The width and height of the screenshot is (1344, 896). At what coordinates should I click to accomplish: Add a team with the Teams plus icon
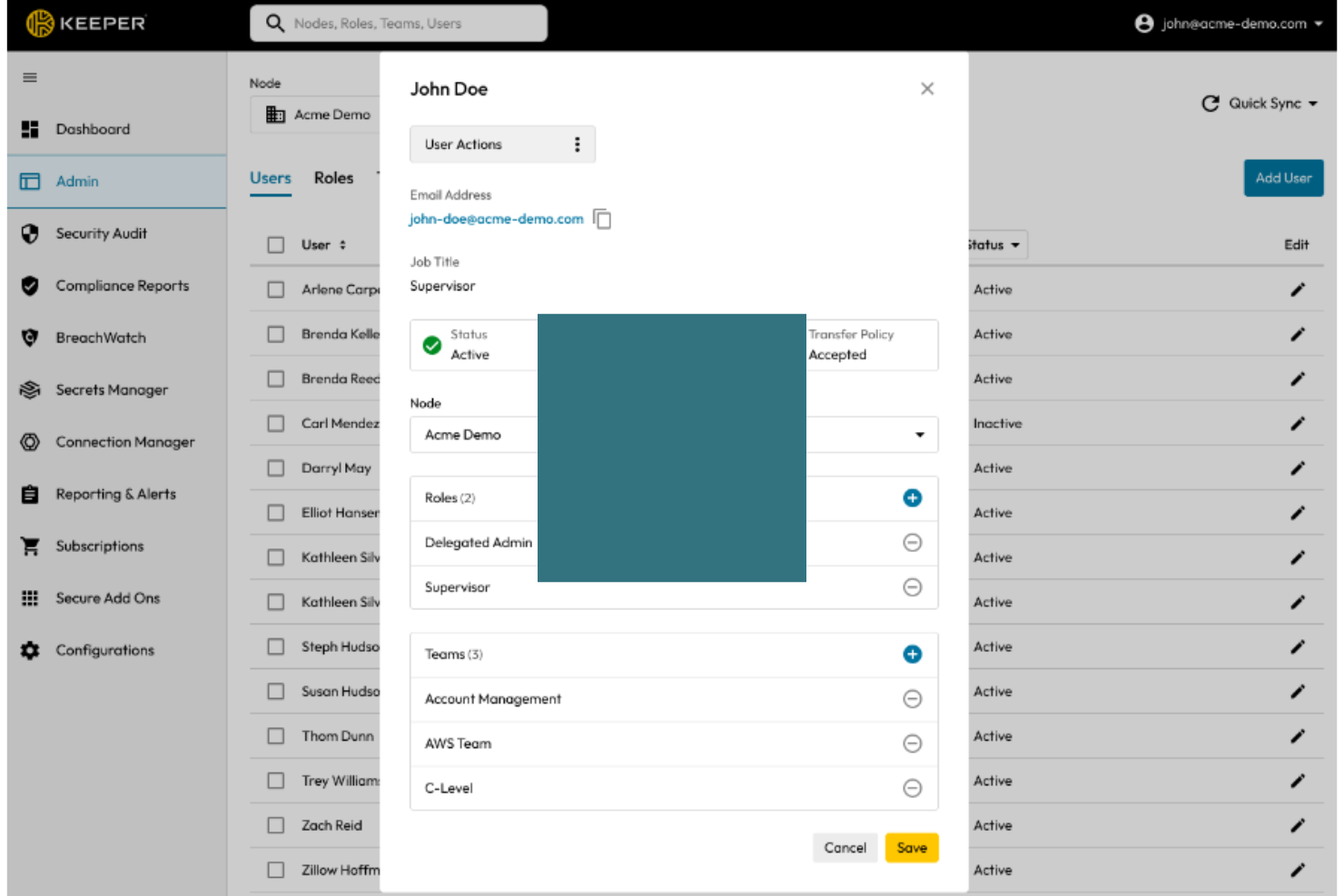tap(913, 655)
